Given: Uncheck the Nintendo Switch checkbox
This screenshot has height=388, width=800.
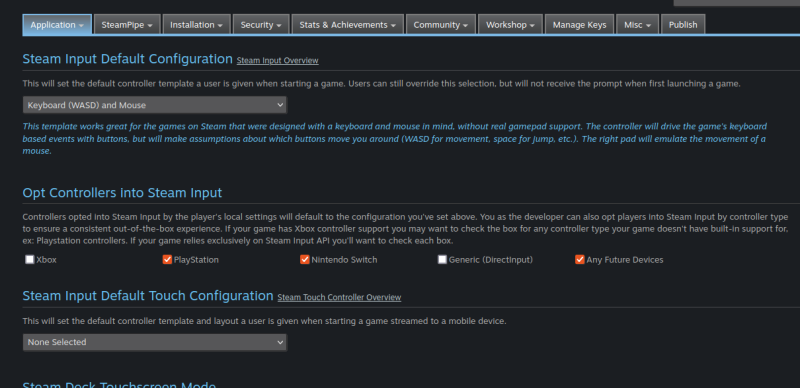Looking at the screenshot, I should 305,259.
